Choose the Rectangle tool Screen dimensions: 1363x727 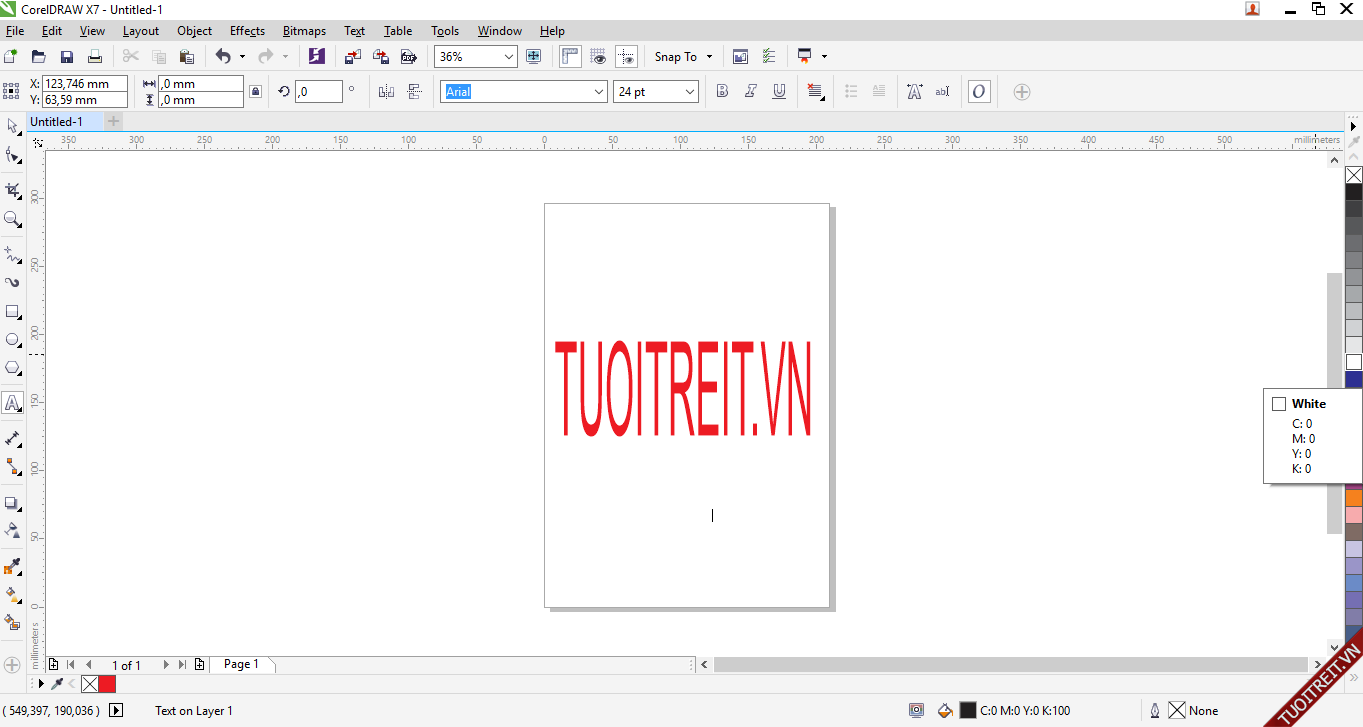13,312
